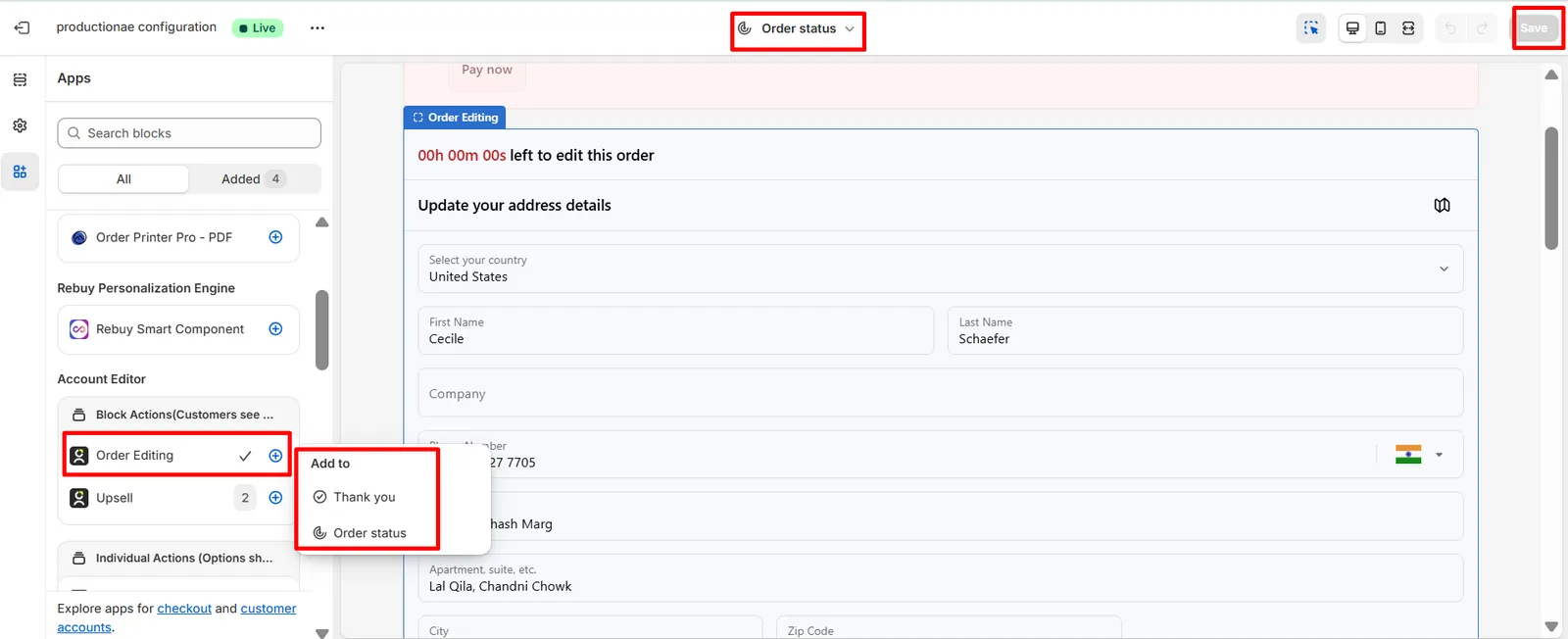This screenshot has width=1568, height=639.
Task: Click the preview pane scrollbar thumb
Action: 1551,188
